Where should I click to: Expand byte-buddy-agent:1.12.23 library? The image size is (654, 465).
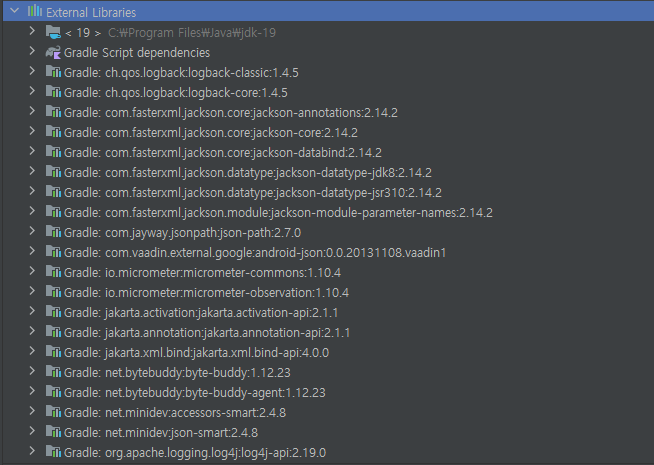32,391
